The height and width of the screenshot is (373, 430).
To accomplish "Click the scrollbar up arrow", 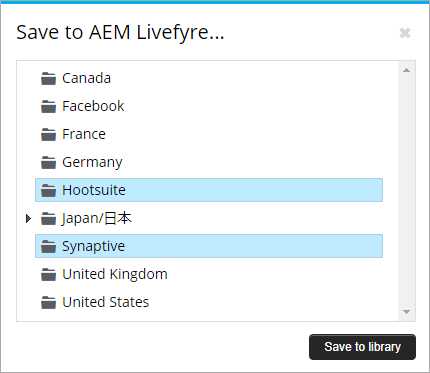I will (406, 70).
